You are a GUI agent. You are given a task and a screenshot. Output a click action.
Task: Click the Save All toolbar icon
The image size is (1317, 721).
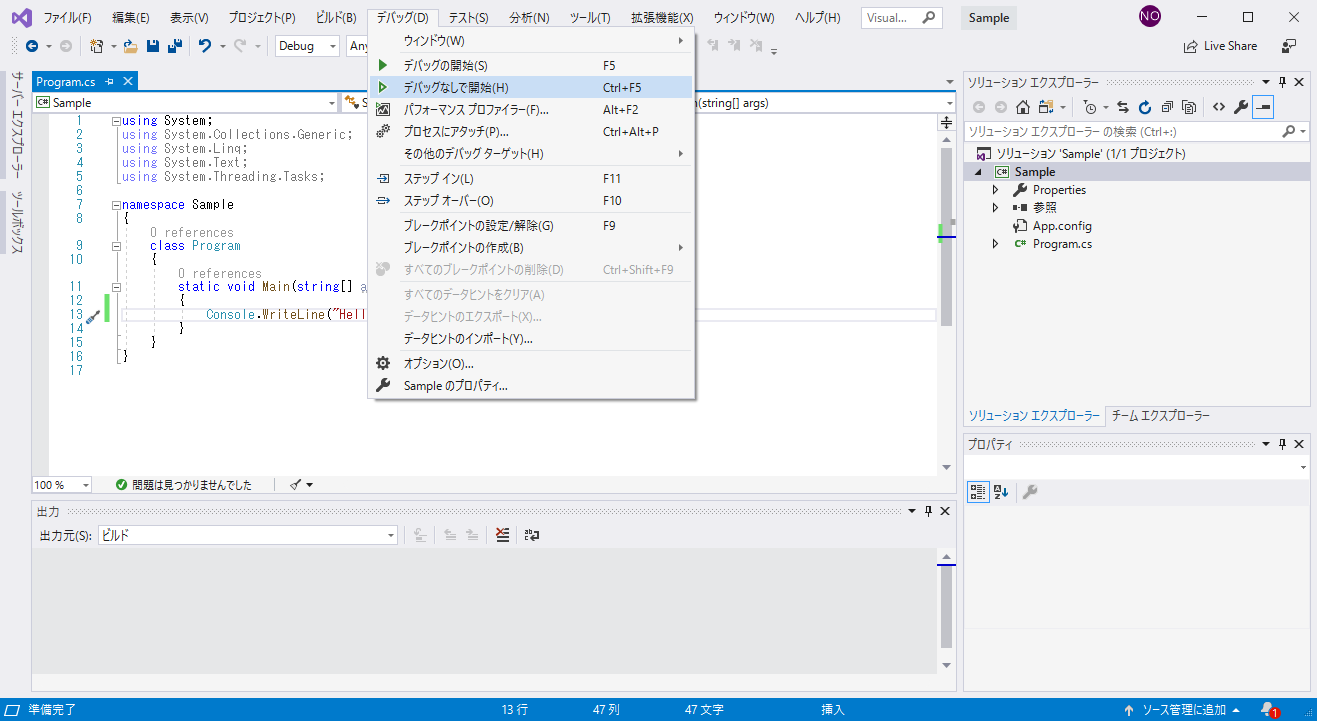coord(174,46)
